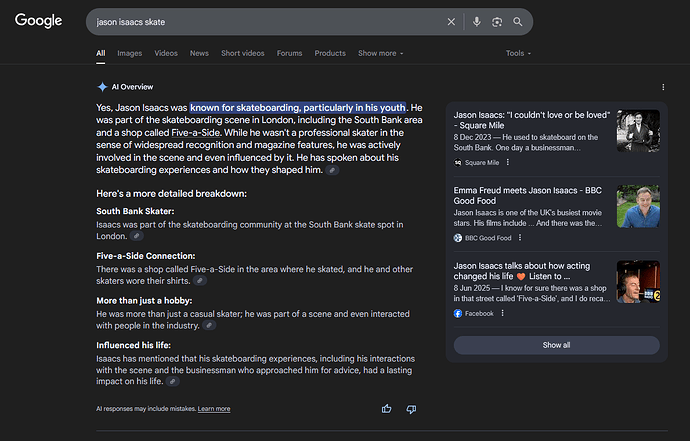
Task: Click the magnifying glass search icon
Action: [518, 22]
